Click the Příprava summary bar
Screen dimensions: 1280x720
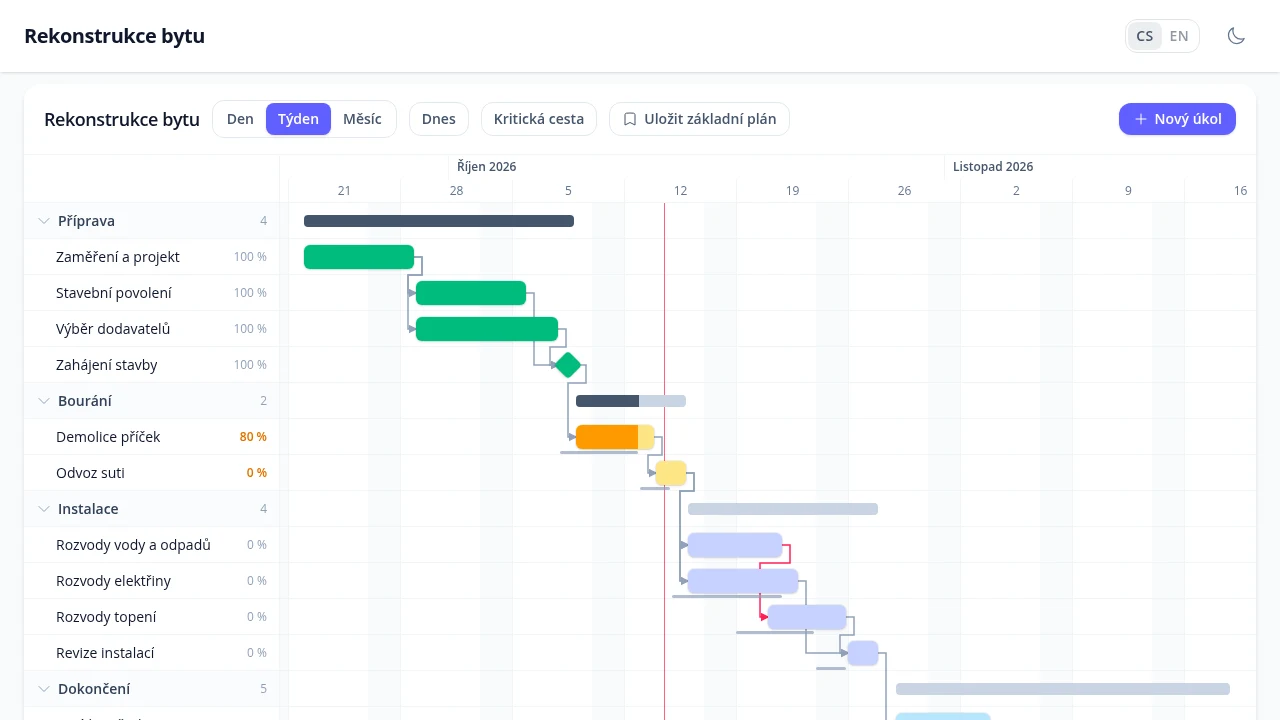[439, 221]
